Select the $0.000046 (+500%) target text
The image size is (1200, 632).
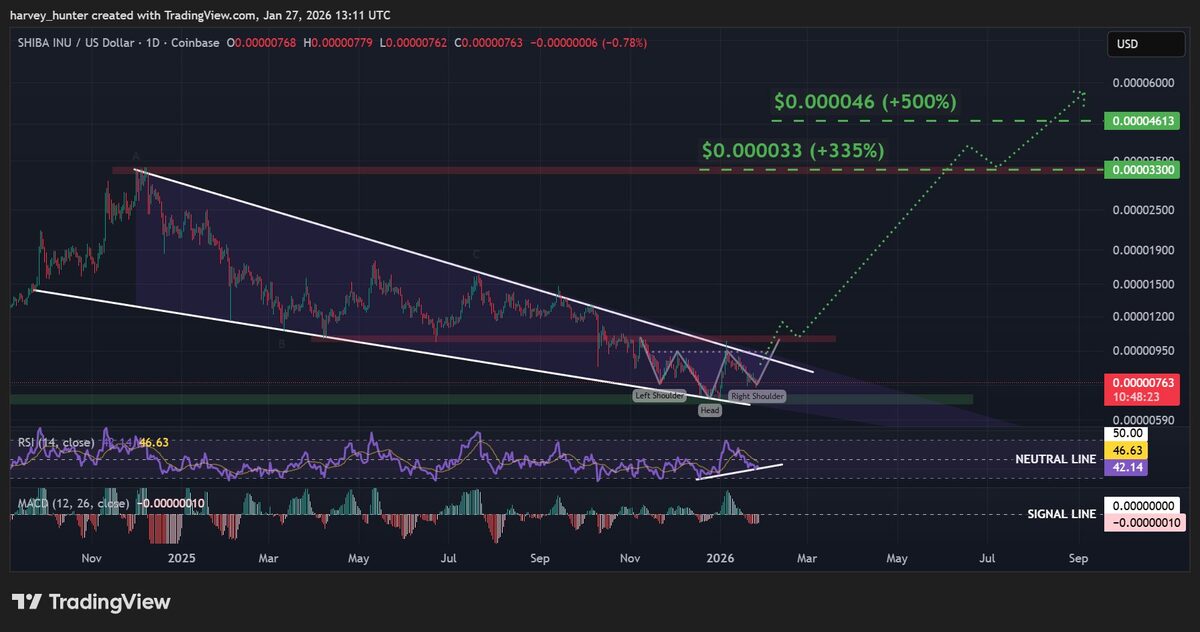click(865, 102)
